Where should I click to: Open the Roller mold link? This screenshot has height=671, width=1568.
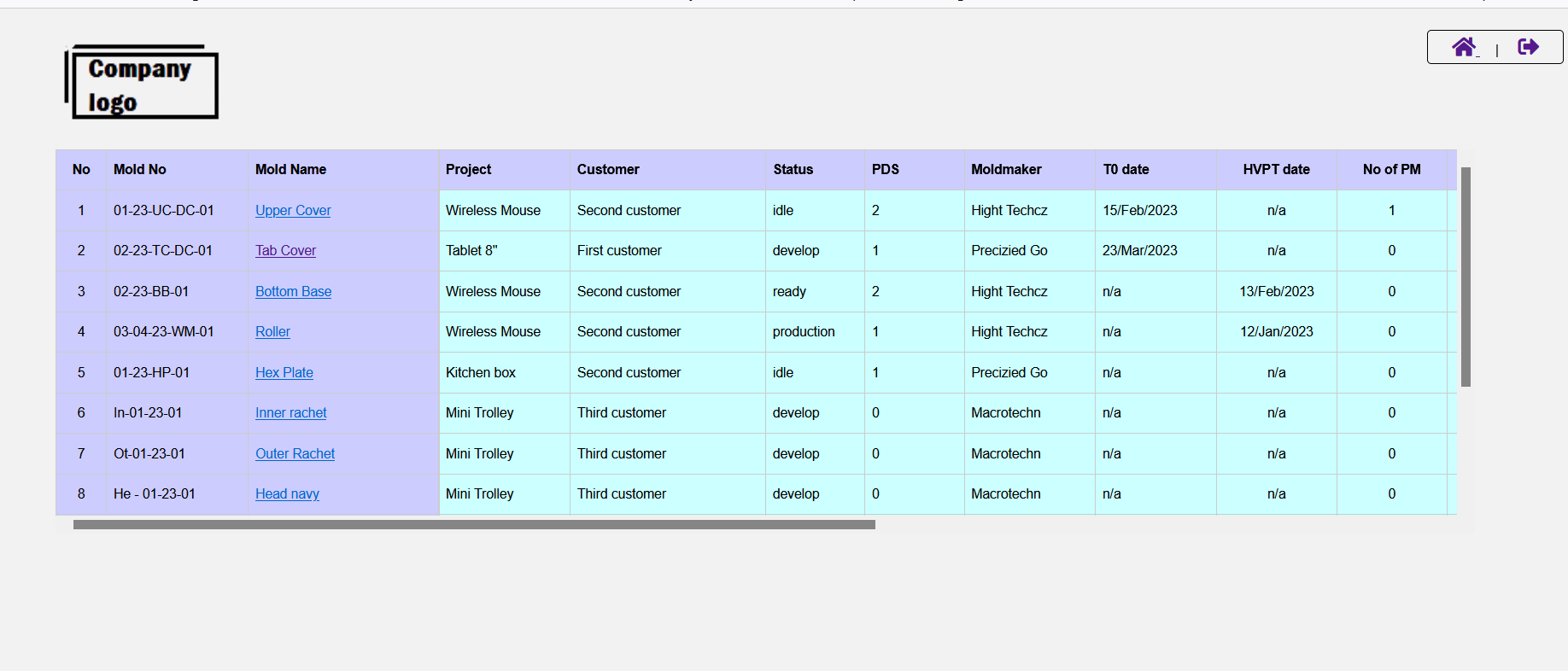(x=272, y=332)
